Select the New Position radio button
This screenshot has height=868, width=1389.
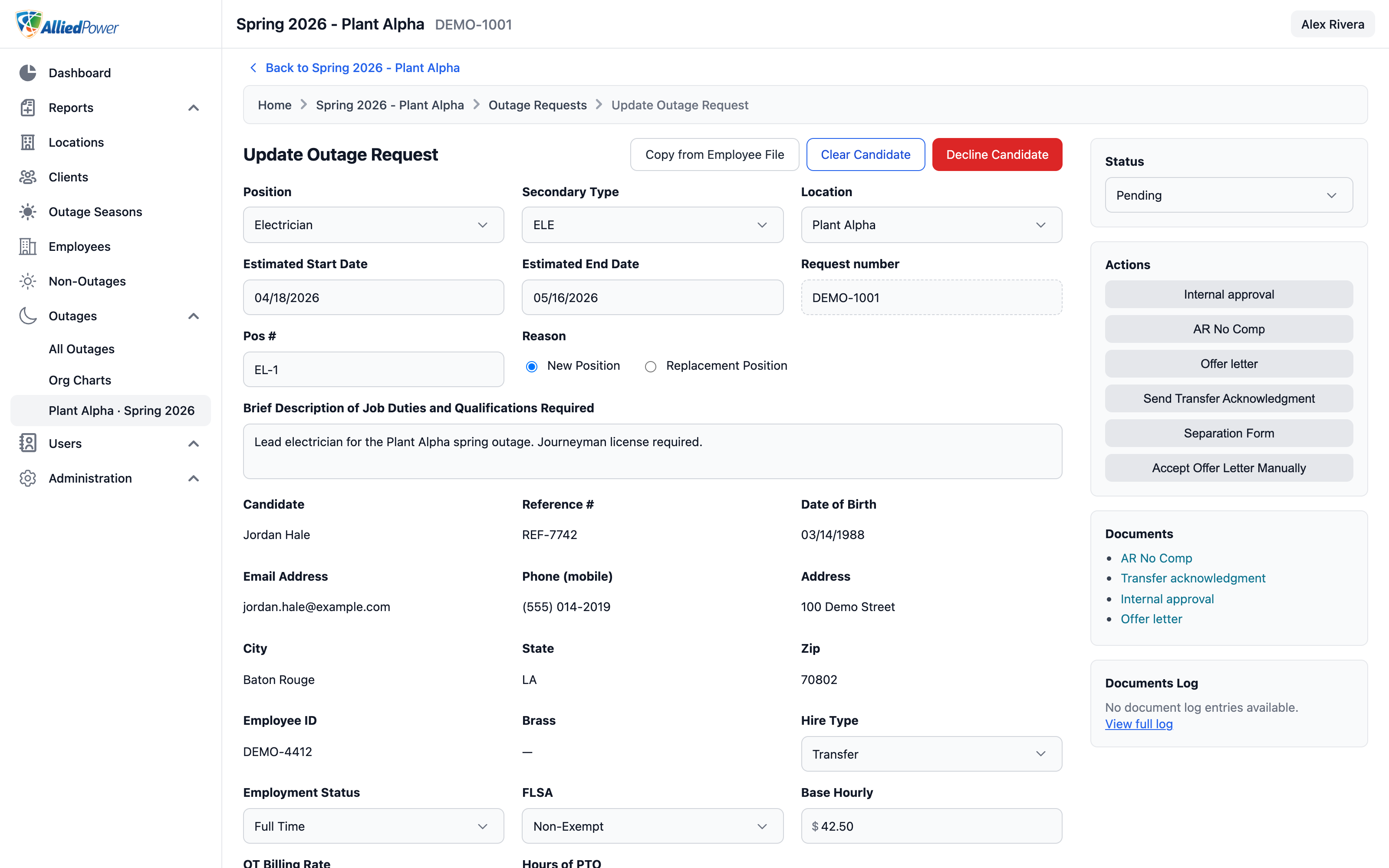click(x=531, y=366)
